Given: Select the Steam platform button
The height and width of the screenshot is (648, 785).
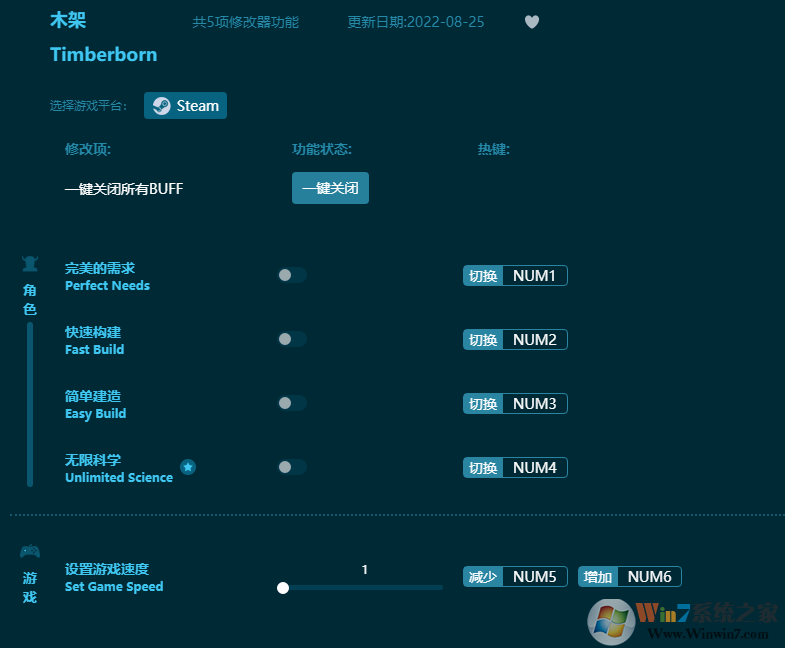Looking at the screenshot, I should [x=185, y=106].
